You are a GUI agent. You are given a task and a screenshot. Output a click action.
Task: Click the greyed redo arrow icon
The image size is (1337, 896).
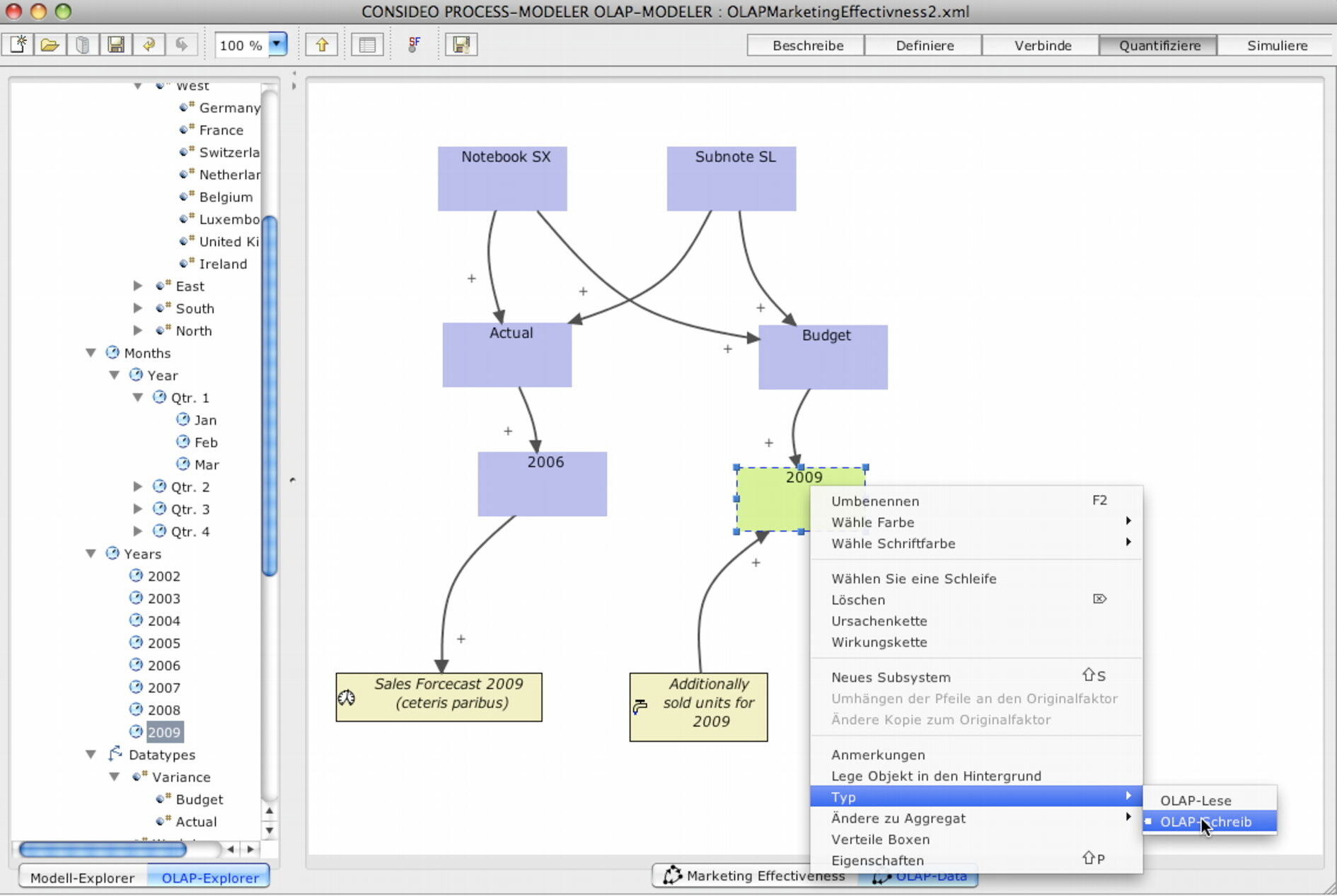click(182, 45)
